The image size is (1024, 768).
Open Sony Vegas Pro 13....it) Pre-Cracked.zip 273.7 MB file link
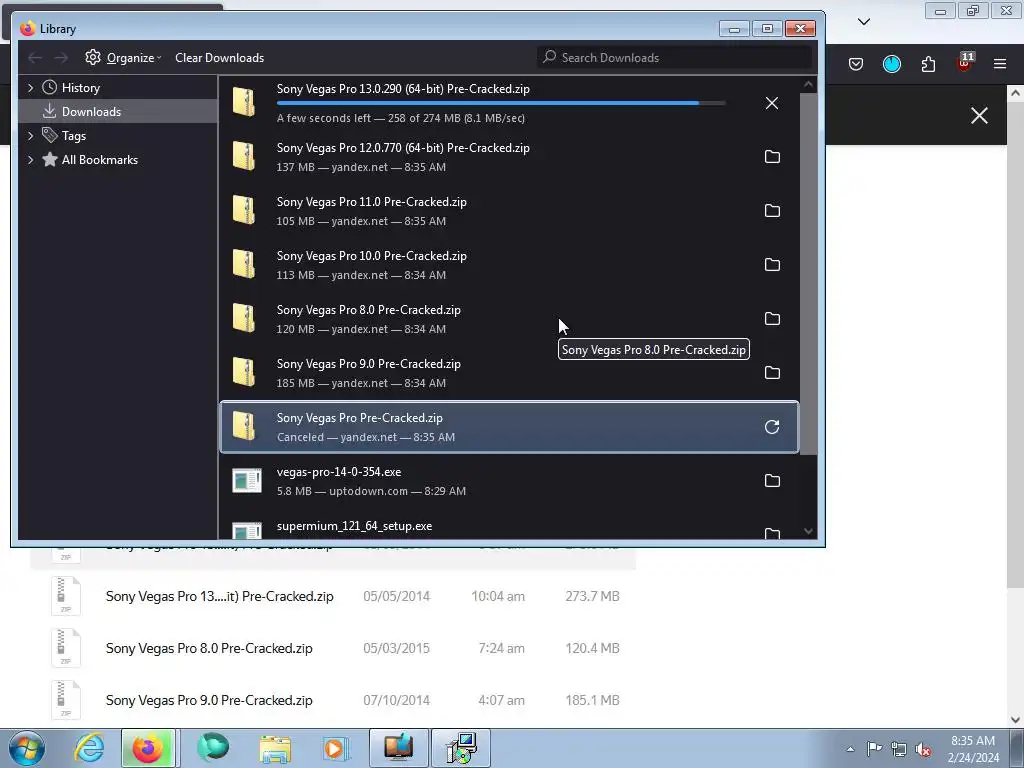coord(219,596)
